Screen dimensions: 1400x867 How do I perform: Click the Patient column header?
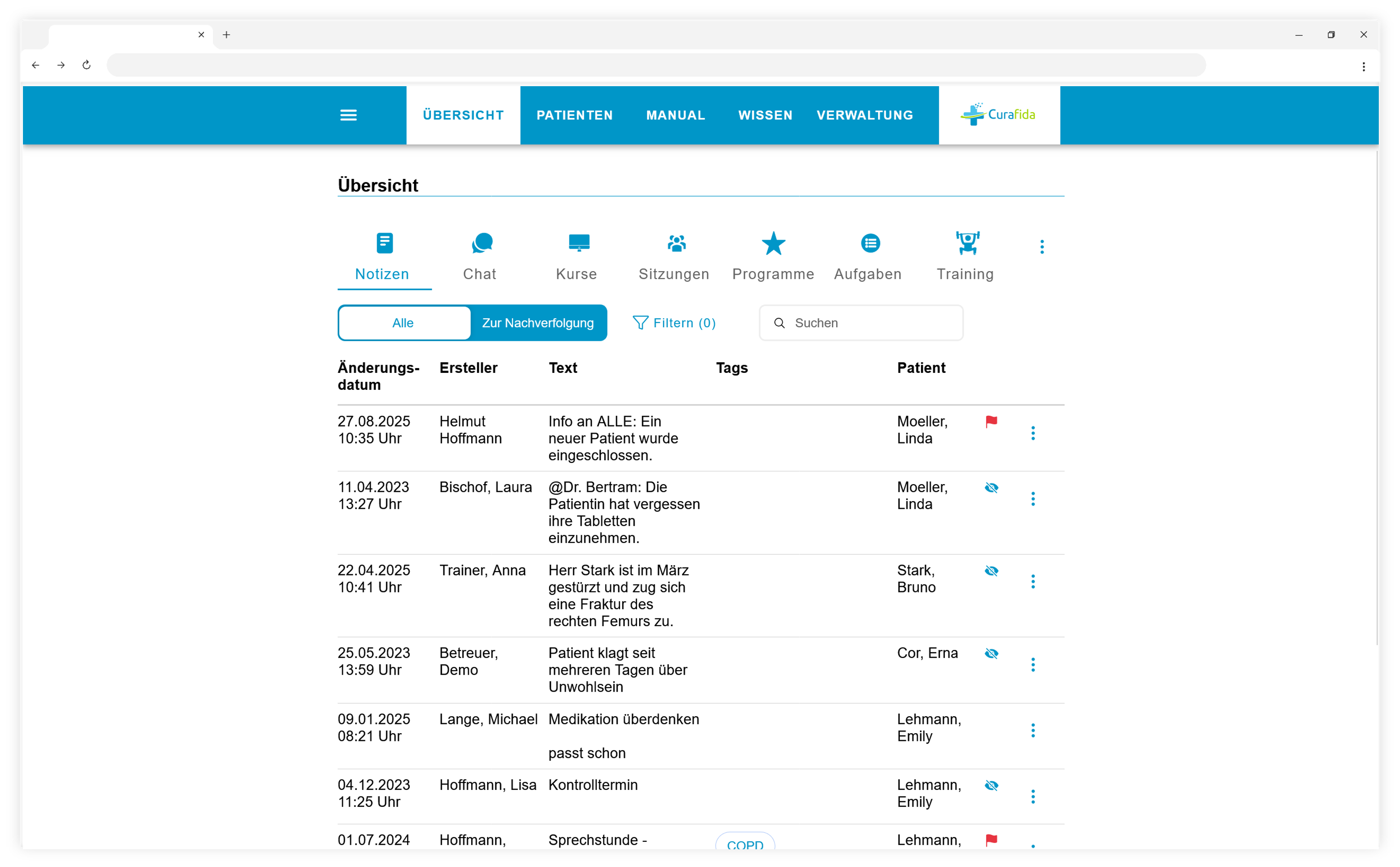coord(921,368)
